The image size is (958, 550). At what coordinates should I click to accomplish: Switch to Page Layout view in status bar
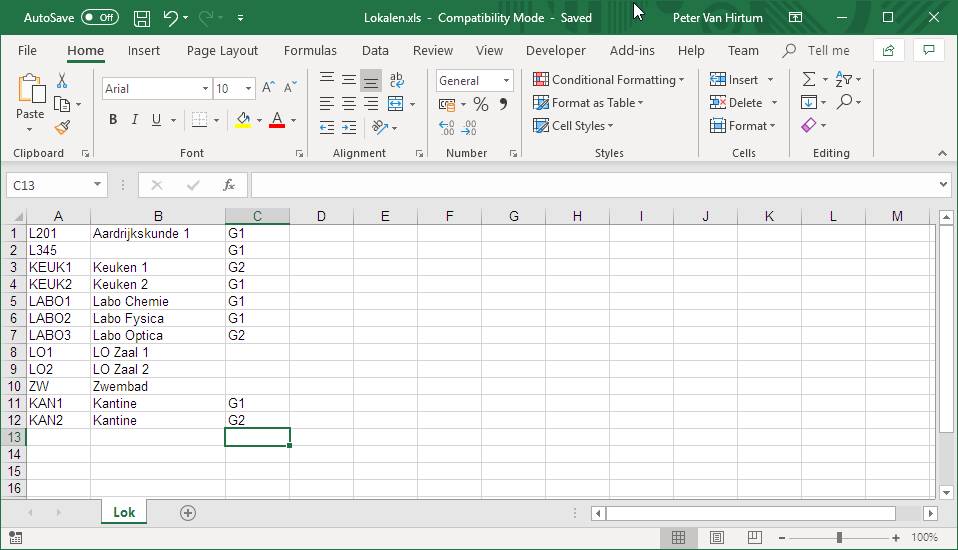(x=717, y=538)
